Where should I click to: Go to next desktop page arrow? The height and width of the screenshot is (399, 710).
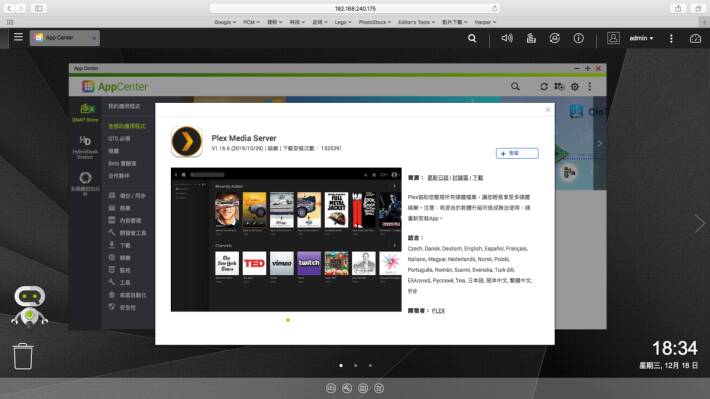[700, 224]
